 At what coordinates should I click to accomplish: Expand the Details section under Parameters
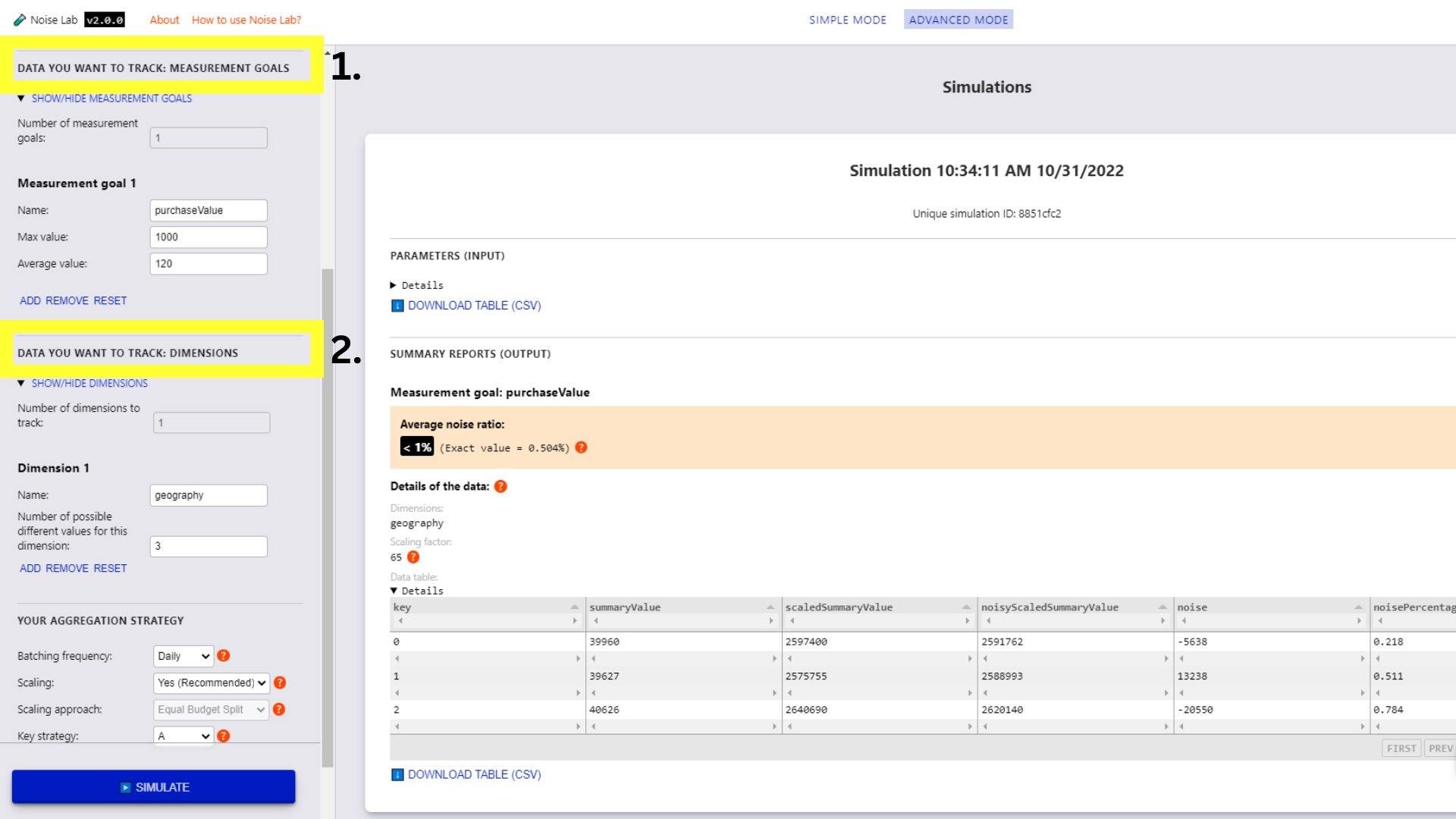tap(418, 285)
